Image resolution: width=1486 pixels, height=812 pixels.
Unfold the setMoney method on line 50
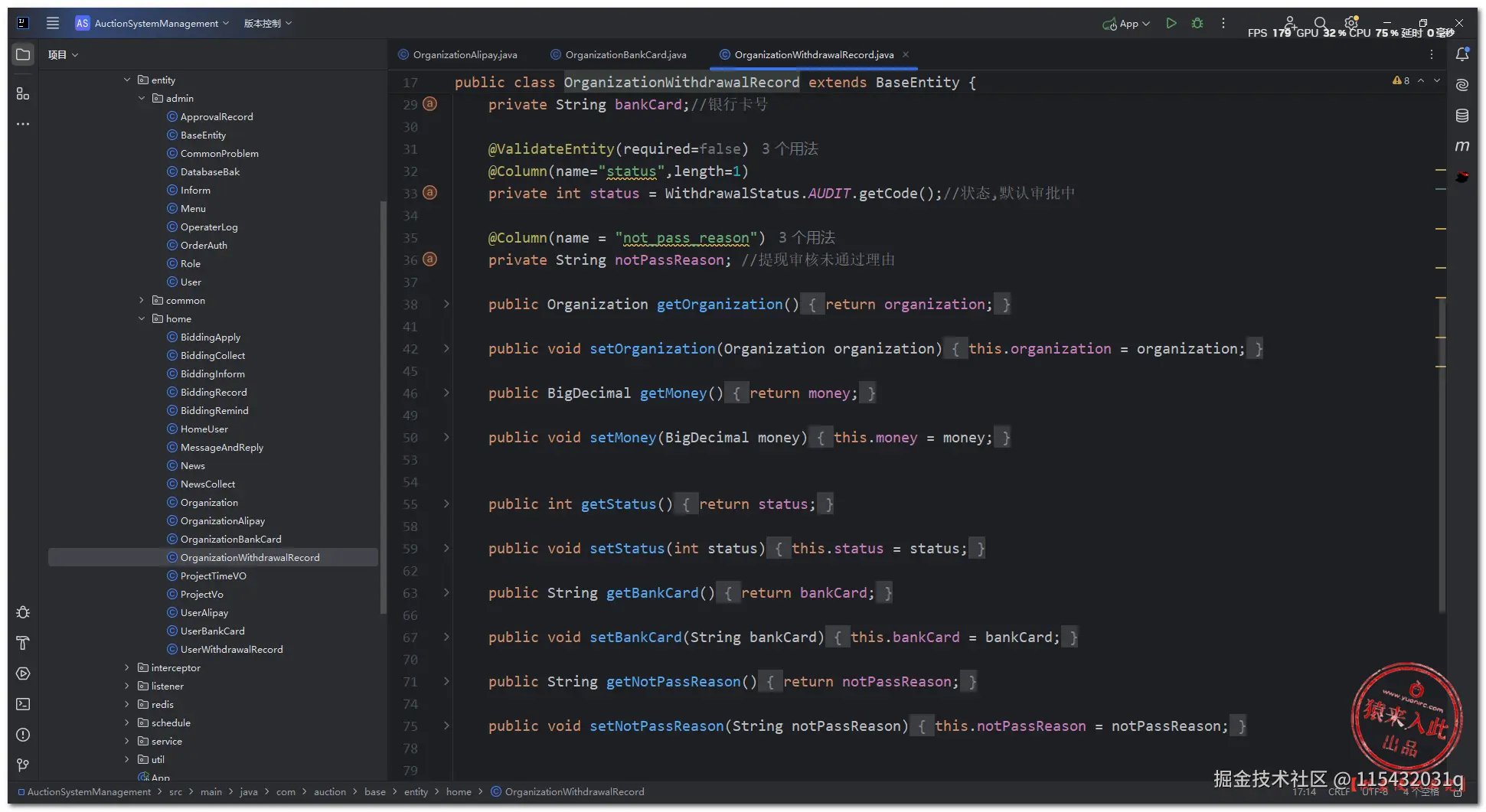[446, 437]
